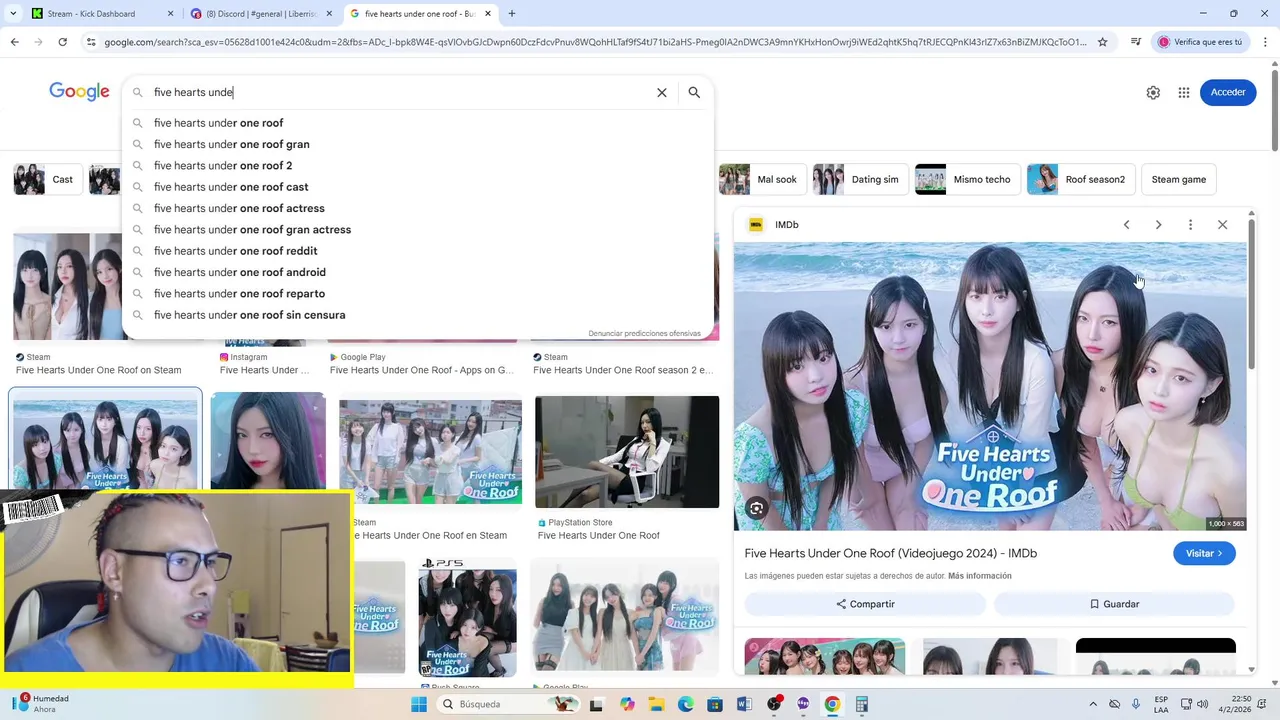Reload the page in Chrome toolbar
The height and width of the screenshot is (720, 1280).
[62, 42]
